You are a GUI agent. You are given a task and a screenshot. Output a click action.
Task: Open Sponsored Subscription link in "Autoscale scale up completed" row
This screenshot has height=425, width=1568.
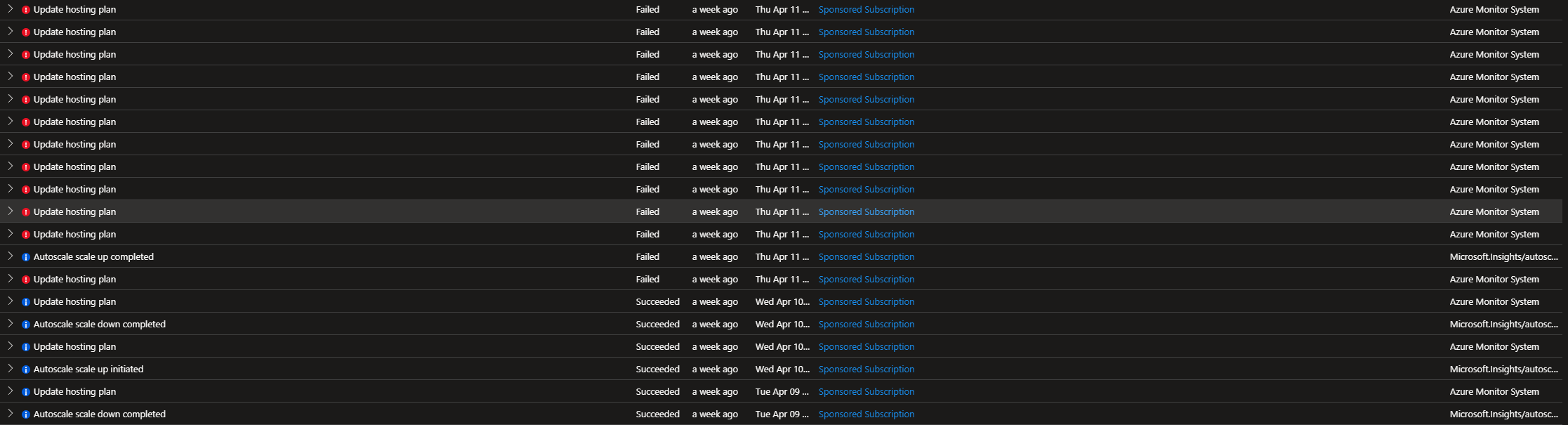click(866, 256)
